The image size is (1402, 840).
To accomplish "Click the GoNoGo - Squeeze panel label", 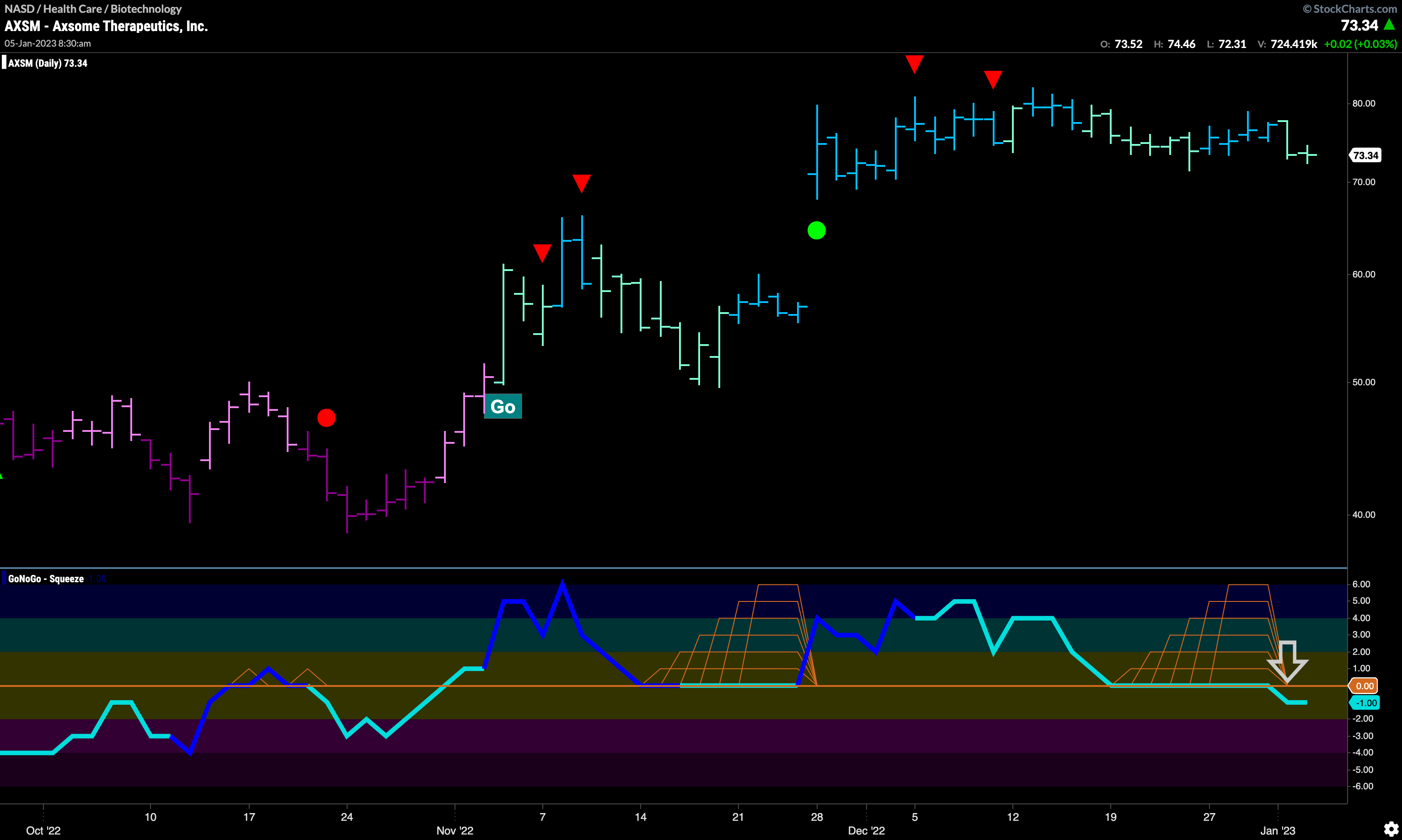I will click(46, 579).
